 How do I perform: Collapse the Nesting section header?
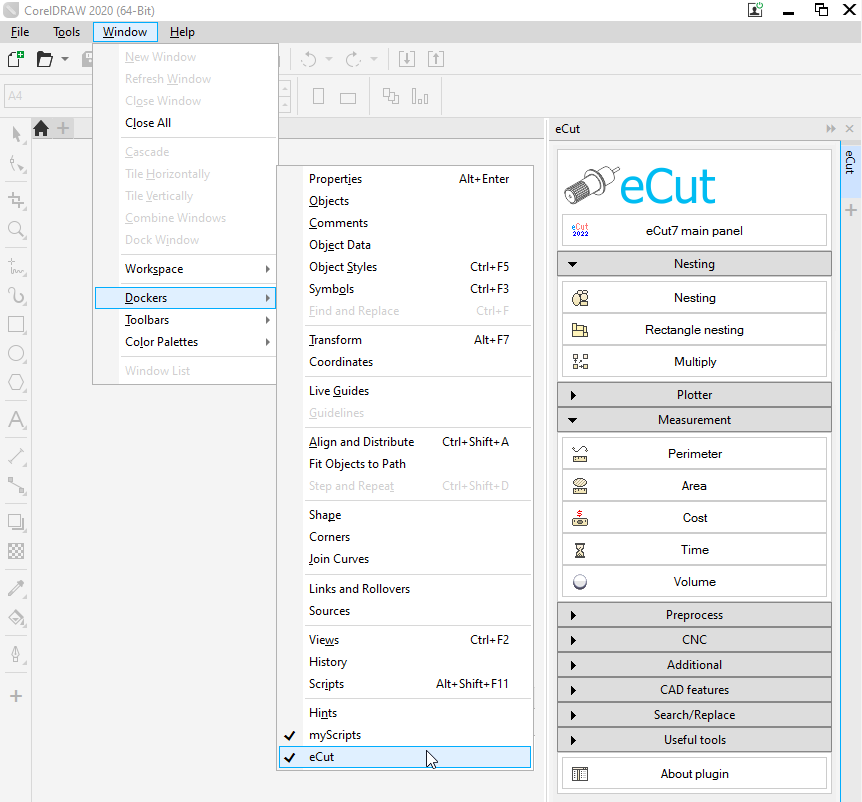click(694, 264)
